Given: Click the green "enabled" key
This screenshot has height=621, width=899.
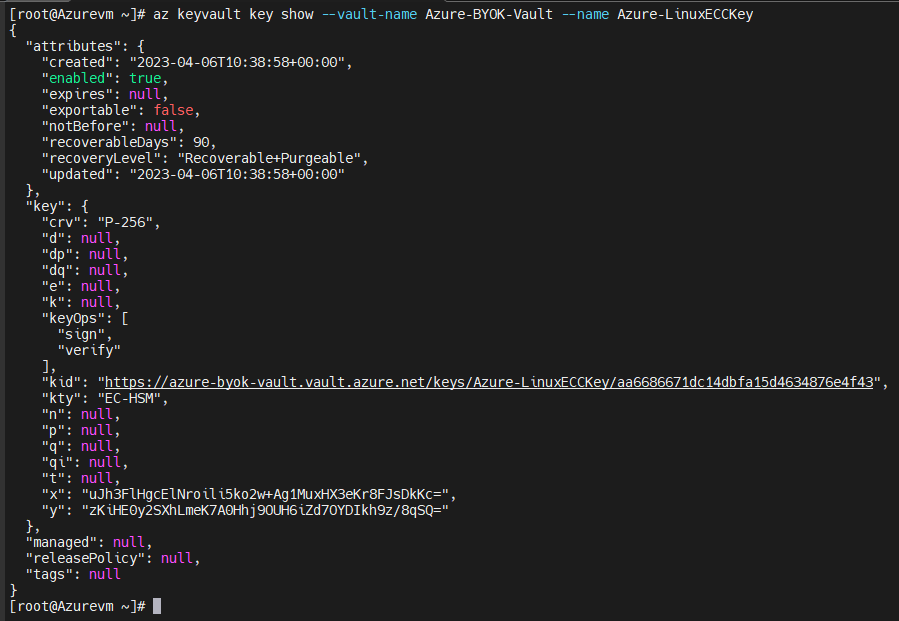Looking at the screenshot, I should [x=77, y=78].
